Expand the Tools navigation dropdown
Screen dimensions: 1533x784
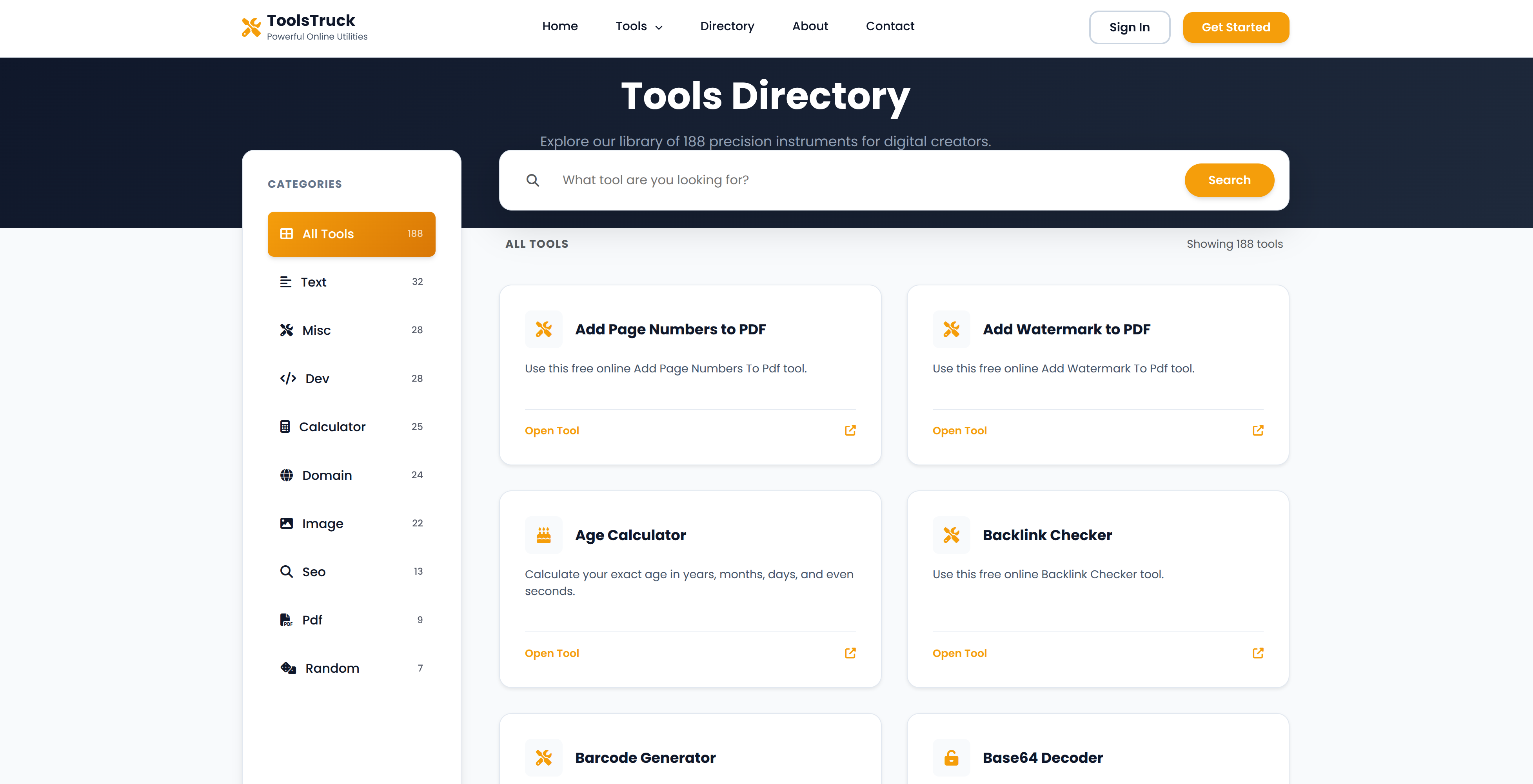pyautogui.click(x=639, y=26)
